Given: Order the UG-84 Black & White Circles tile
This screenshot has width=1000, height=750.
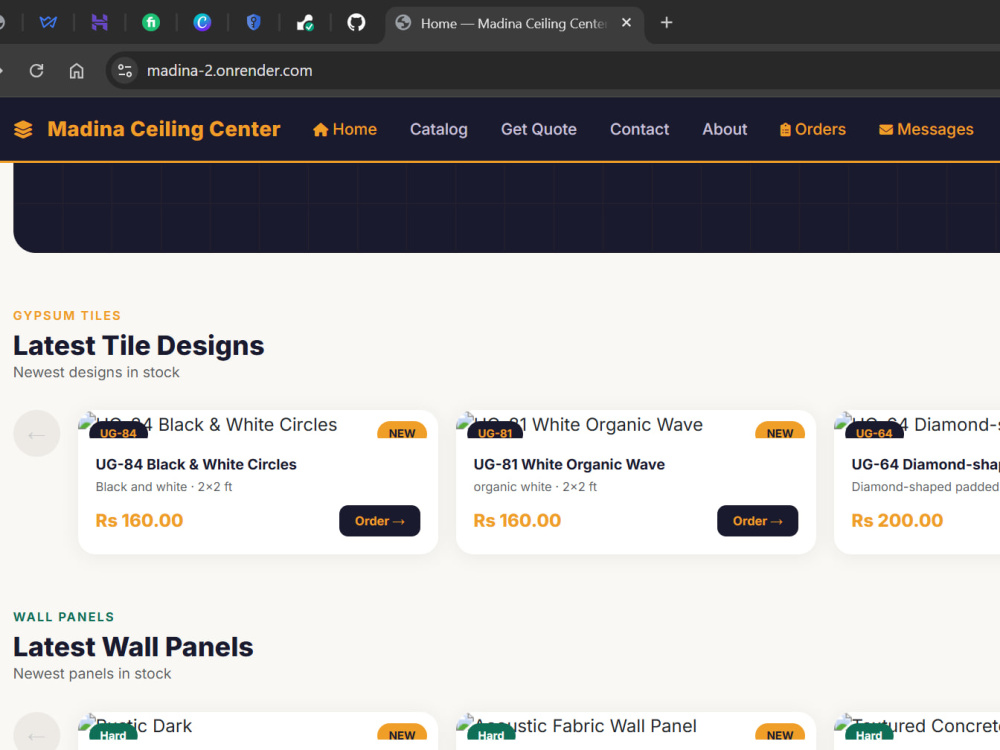Looking at the screenshot, I should click(x=379, y=521).
